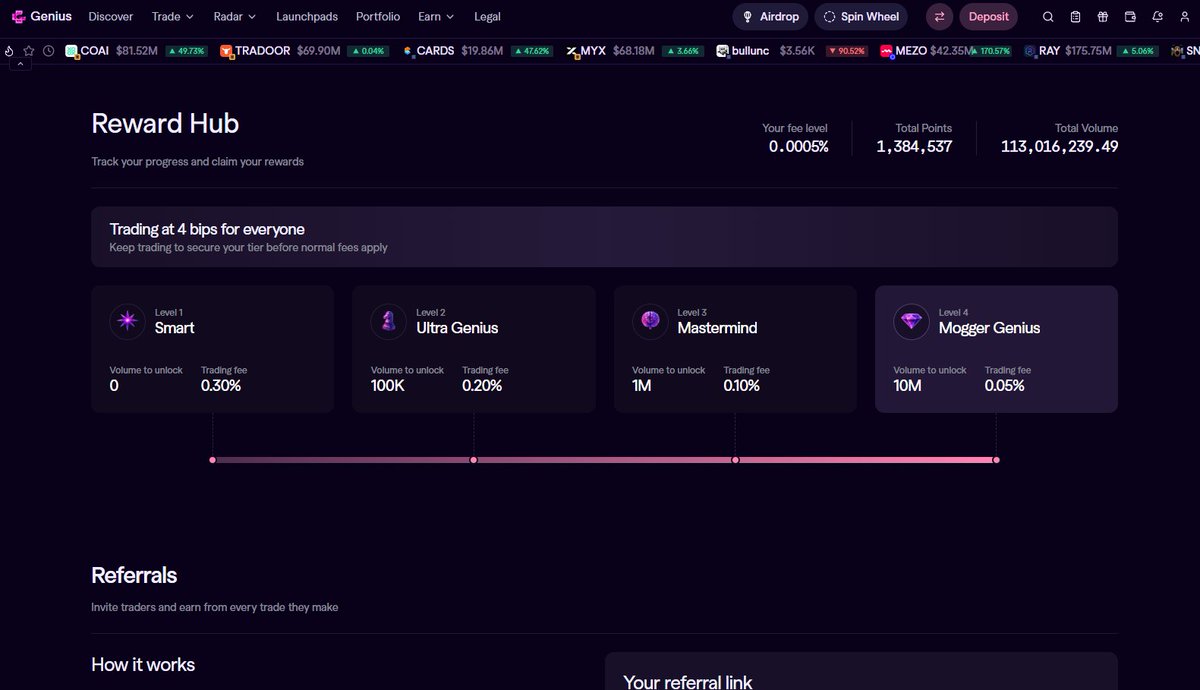Click the Level 4 progress bar marker
The width and height of the screenshot is (1200, 690).
click(x=996, y=460)
